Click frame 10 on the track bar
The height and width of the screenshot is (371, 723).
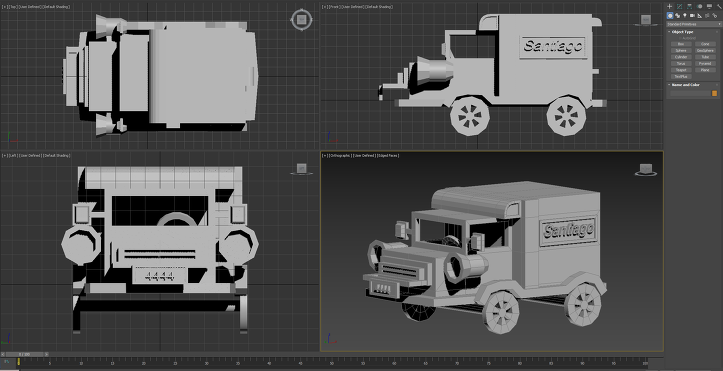pyautogui.click(x=81, y=363)
